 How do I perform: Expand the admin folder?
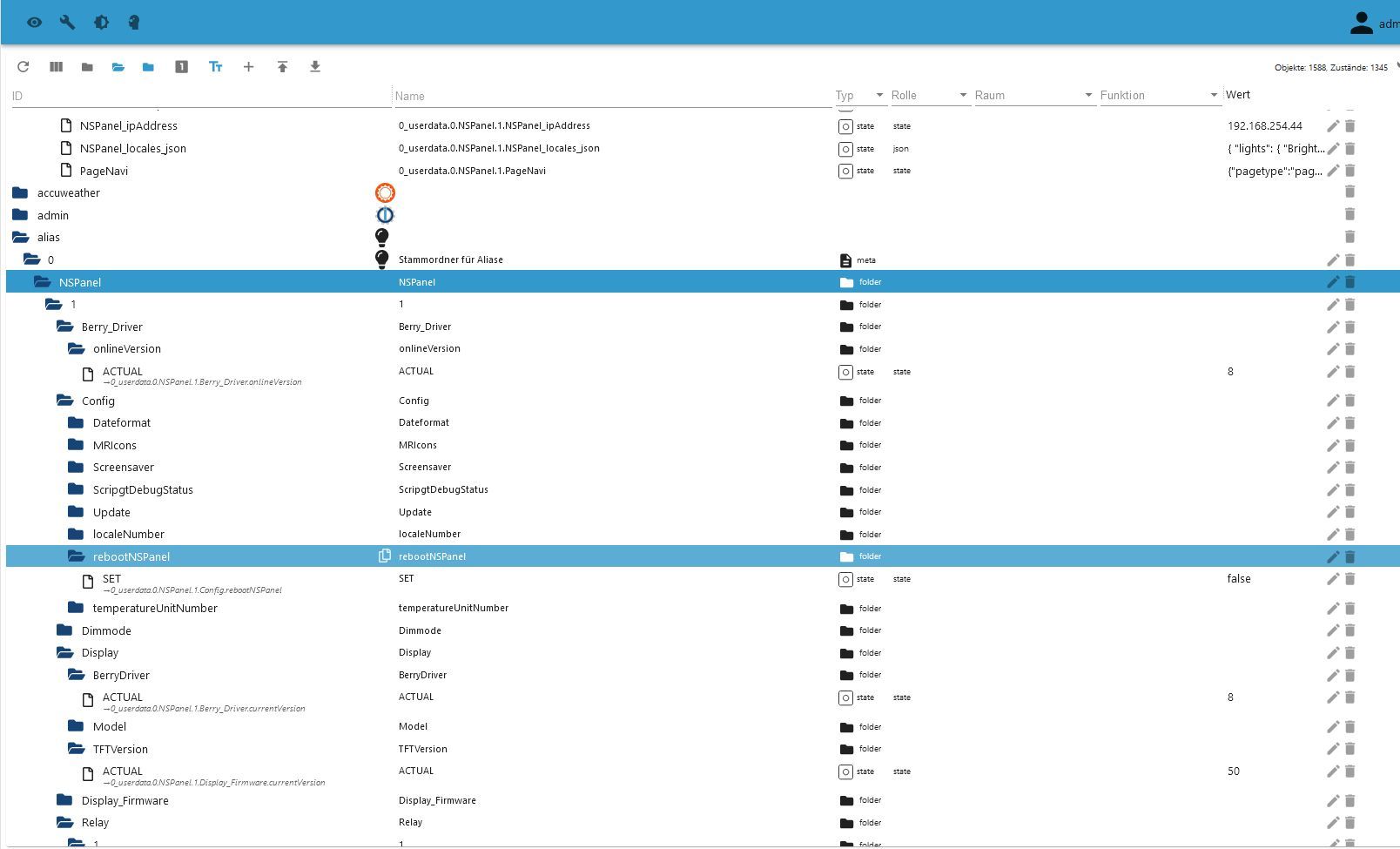pyautogui.click(x=20, y=215)
